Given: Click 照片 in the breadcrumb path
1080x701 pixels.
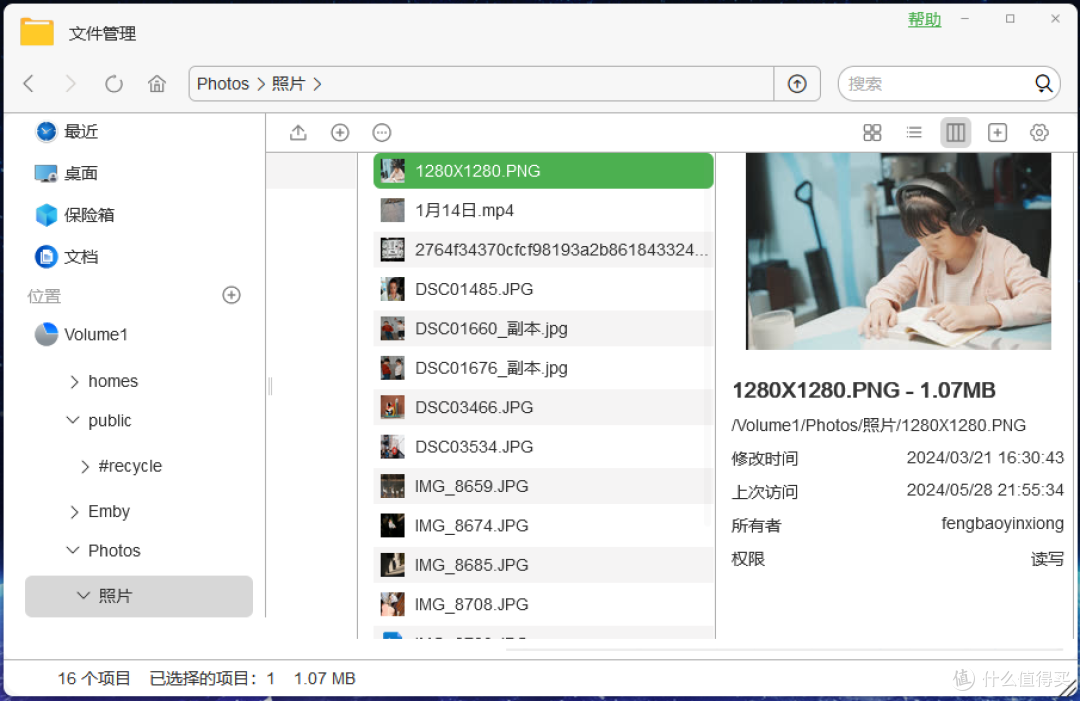Looking at the screenshot, I should click(x=288, y=84).
